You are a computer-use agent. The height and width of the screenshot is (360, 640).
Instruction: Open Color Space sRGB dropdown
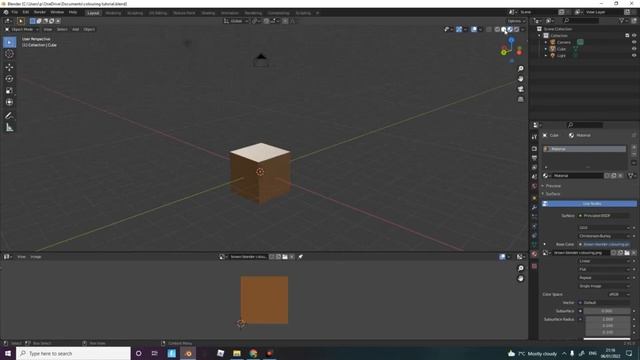point(618,294)
